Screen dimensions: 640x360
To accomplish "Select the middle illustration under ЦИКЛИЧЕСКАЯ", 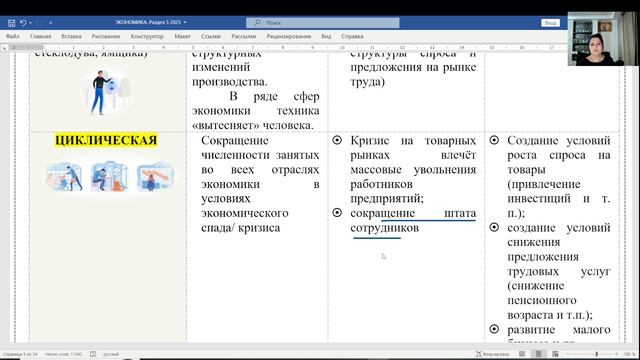I will click(x=109, y=176).
